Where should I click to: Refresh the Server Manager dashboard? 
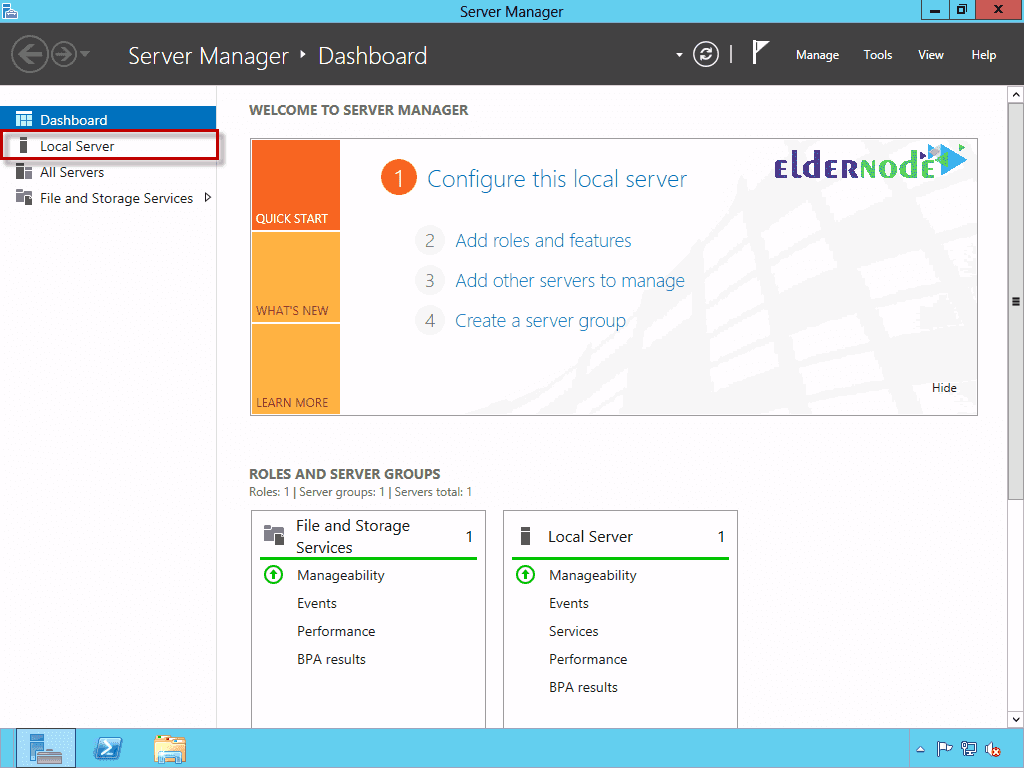pos(705,54)
